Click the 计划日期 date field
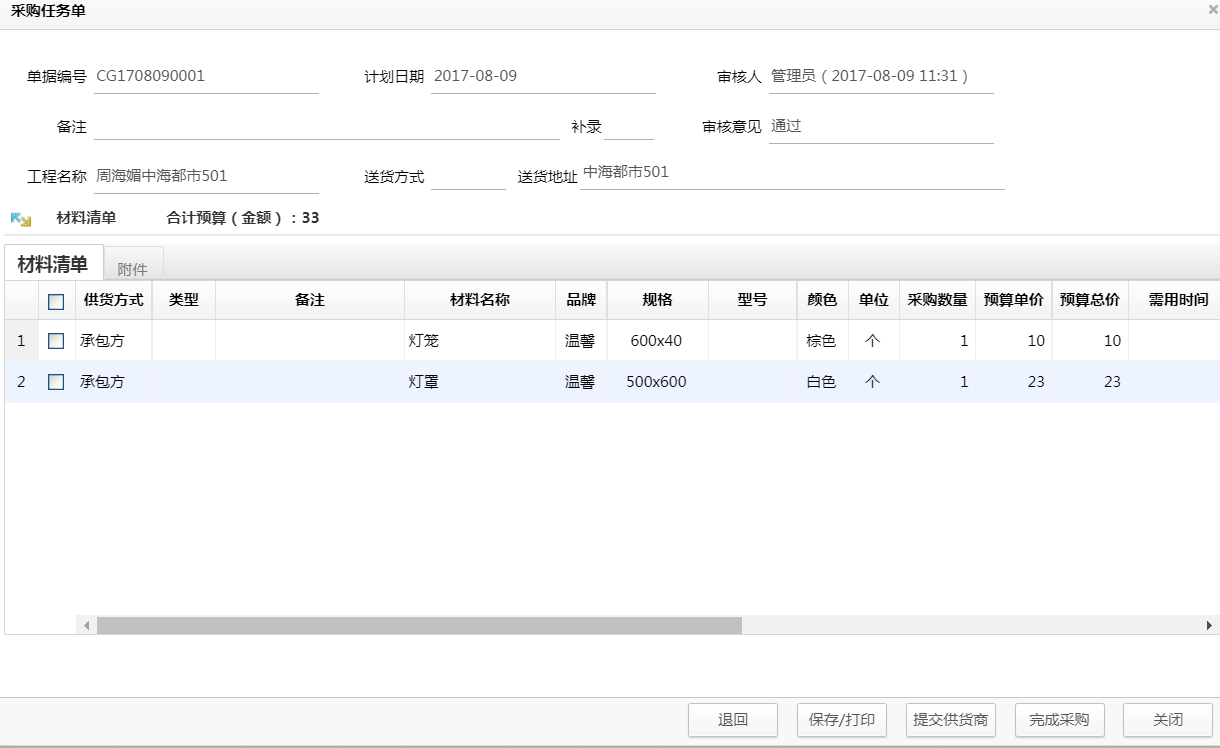Image resolution: width=1220 pixels, height=748 pixels. (x=542, y=77)
